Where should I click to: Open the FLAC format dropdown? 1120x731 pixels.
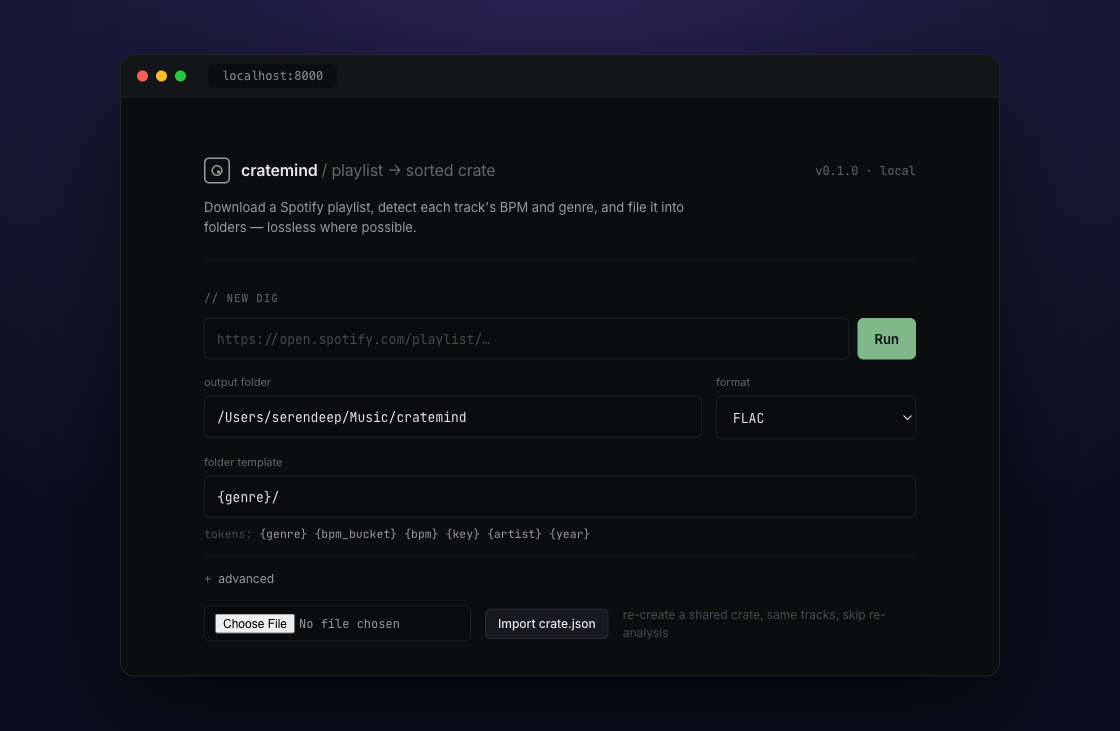pyautogui.click(x=816, y=417)
